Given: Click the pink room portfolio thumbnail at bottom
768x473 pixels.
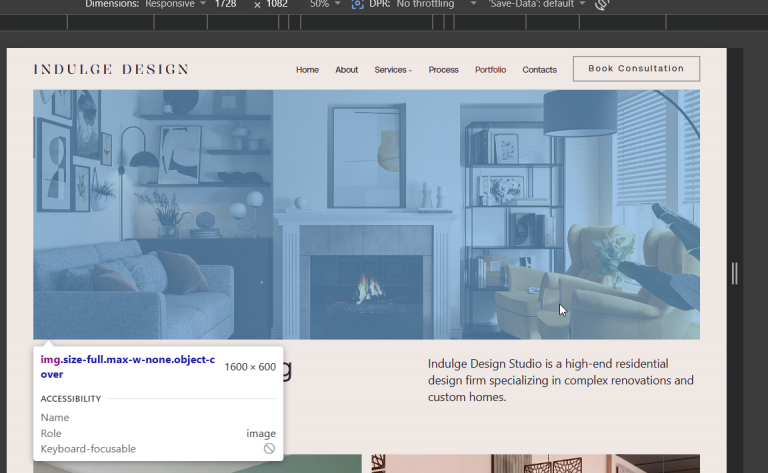Looking at the screenshot, I should coord(535,463).
